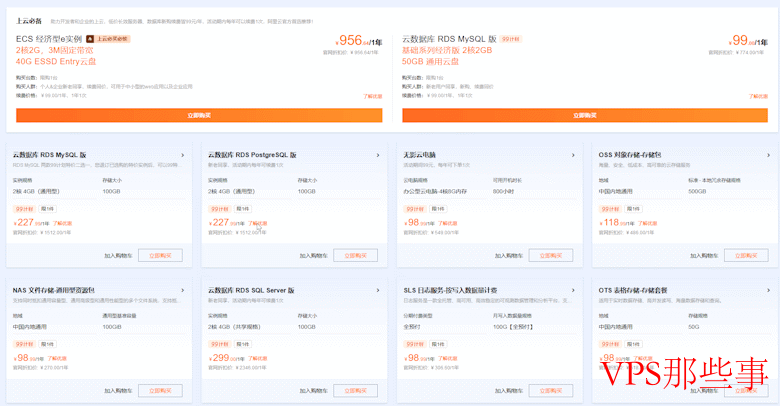
Task: Add SLS 日志服务 to cart
Action: coord(509,391)
